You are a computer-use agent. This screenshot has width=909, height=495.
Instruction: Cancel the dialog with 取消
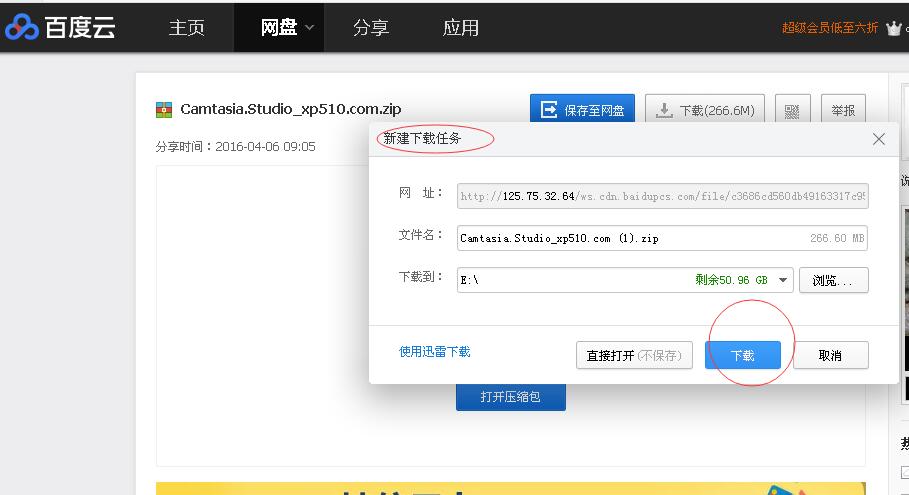click(x=831, y=355)
